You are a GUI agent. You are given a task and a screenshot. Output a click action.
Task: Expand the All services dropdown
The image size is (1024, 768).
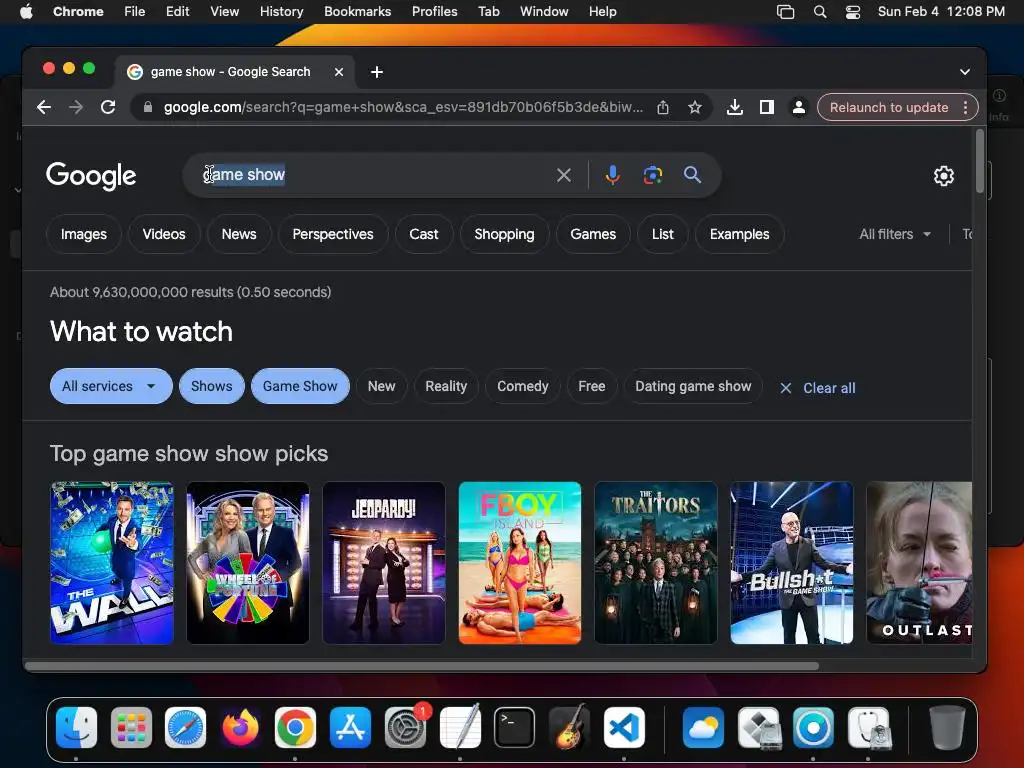111,386
